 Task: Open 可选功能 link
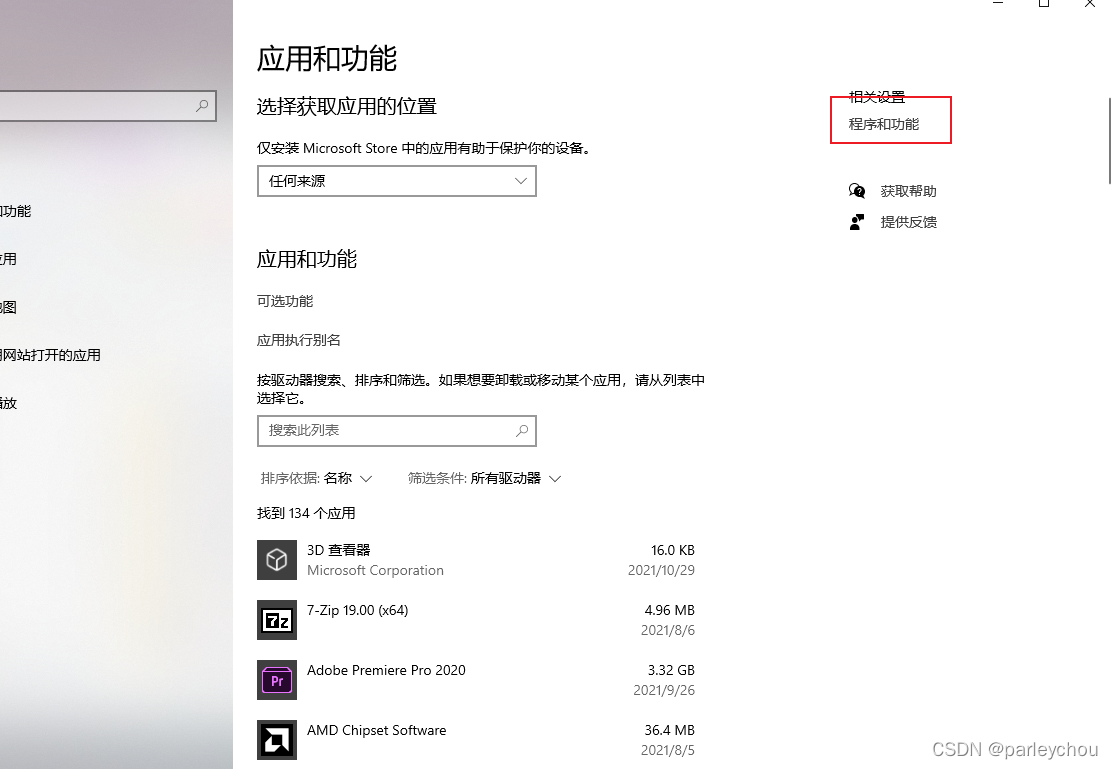click(x=285, y=301)
